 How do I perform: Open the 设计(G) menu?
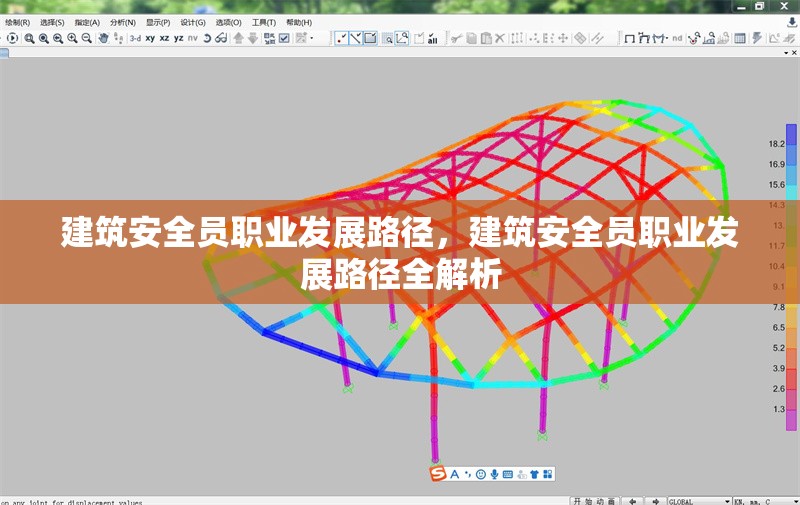(x=193, y=22)
